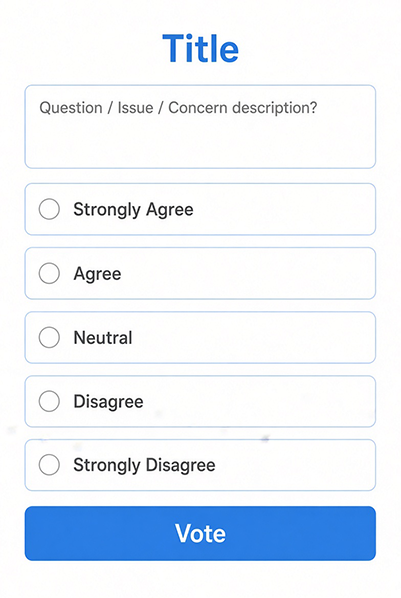Click the blue Title heading

pos(200,48)
